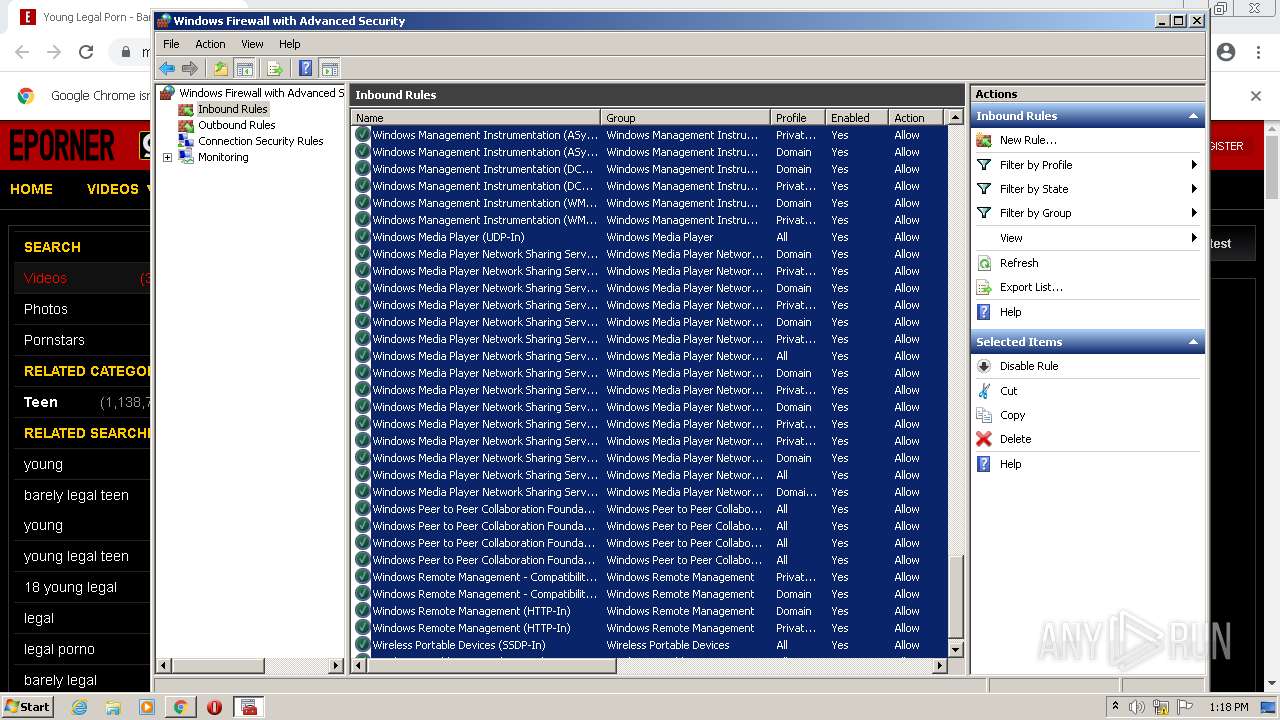1280x720 pixels.
Task: Click the rule list vertical scrollbar down arrow
Action: click(955, 649)
